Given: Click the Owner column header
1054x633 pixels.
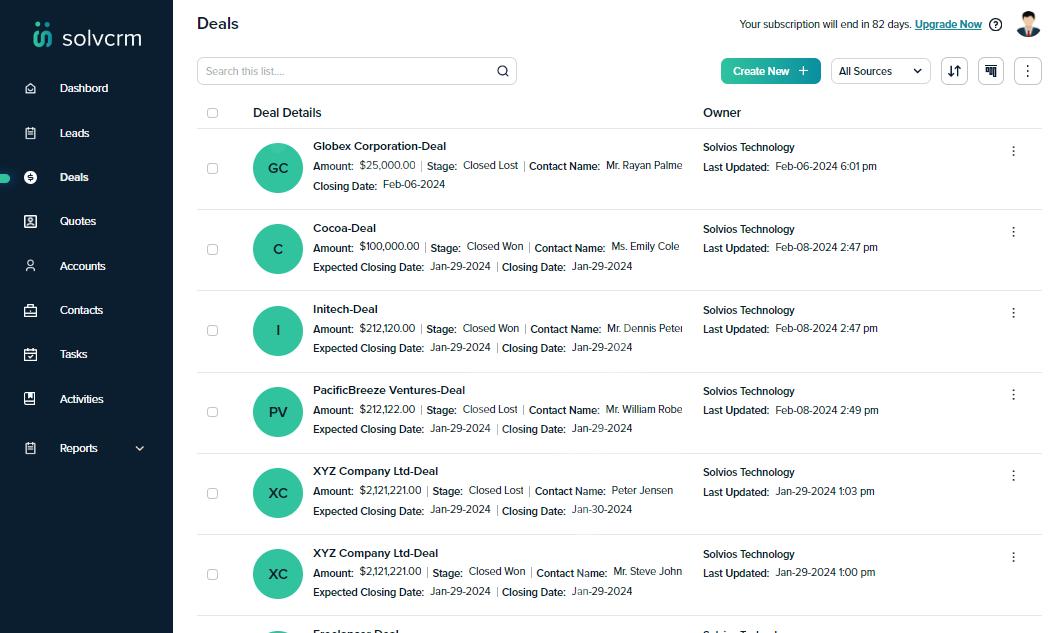Looking at the screenshot, I should point(722,113).
